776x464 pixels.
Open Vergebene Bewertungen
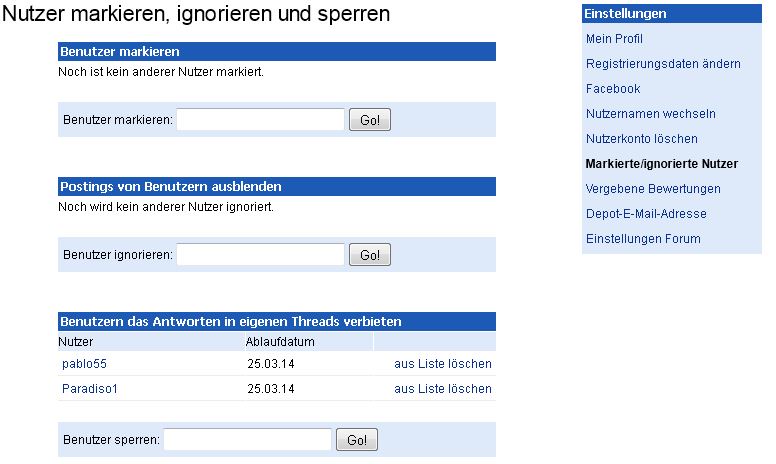click(653, 189)
